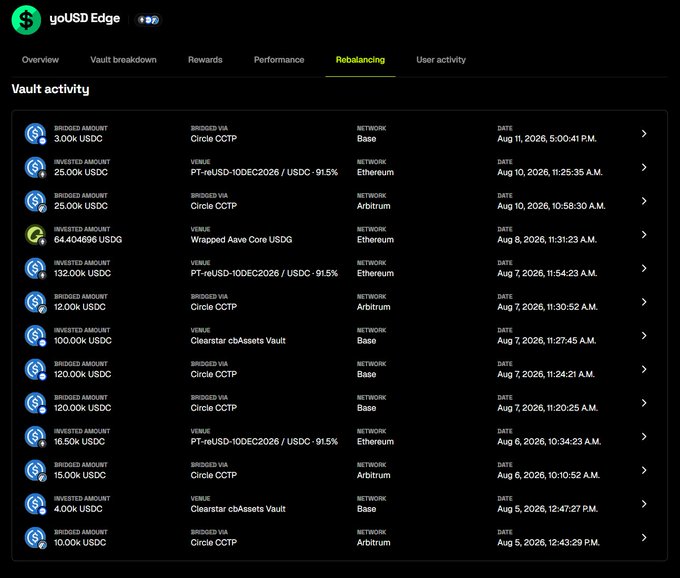
Task: Expand Aug 7 11:27:45 A.M. row chevron
Action: click(x=644, y=336)
